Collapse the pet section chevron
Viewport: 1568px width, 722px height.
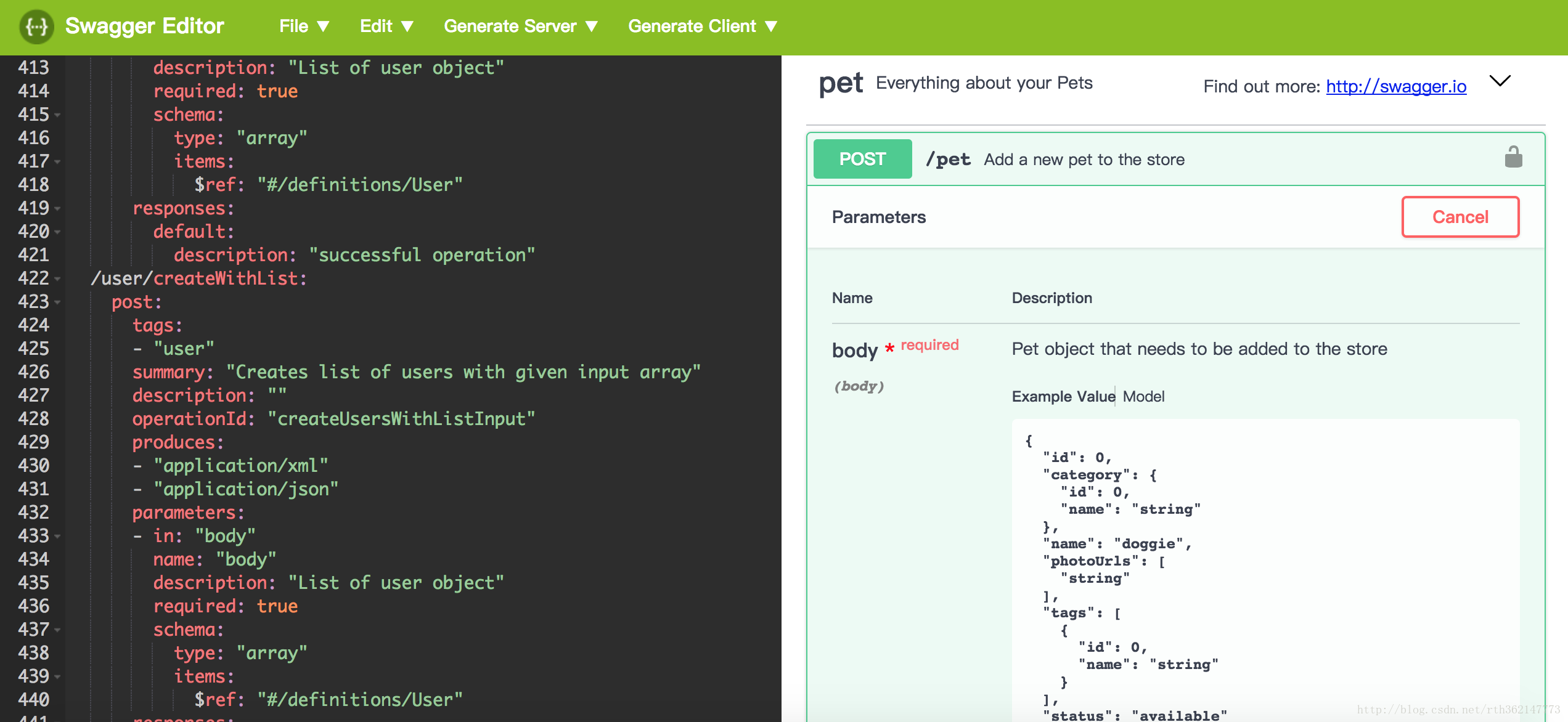click(x=1500, y=81)
